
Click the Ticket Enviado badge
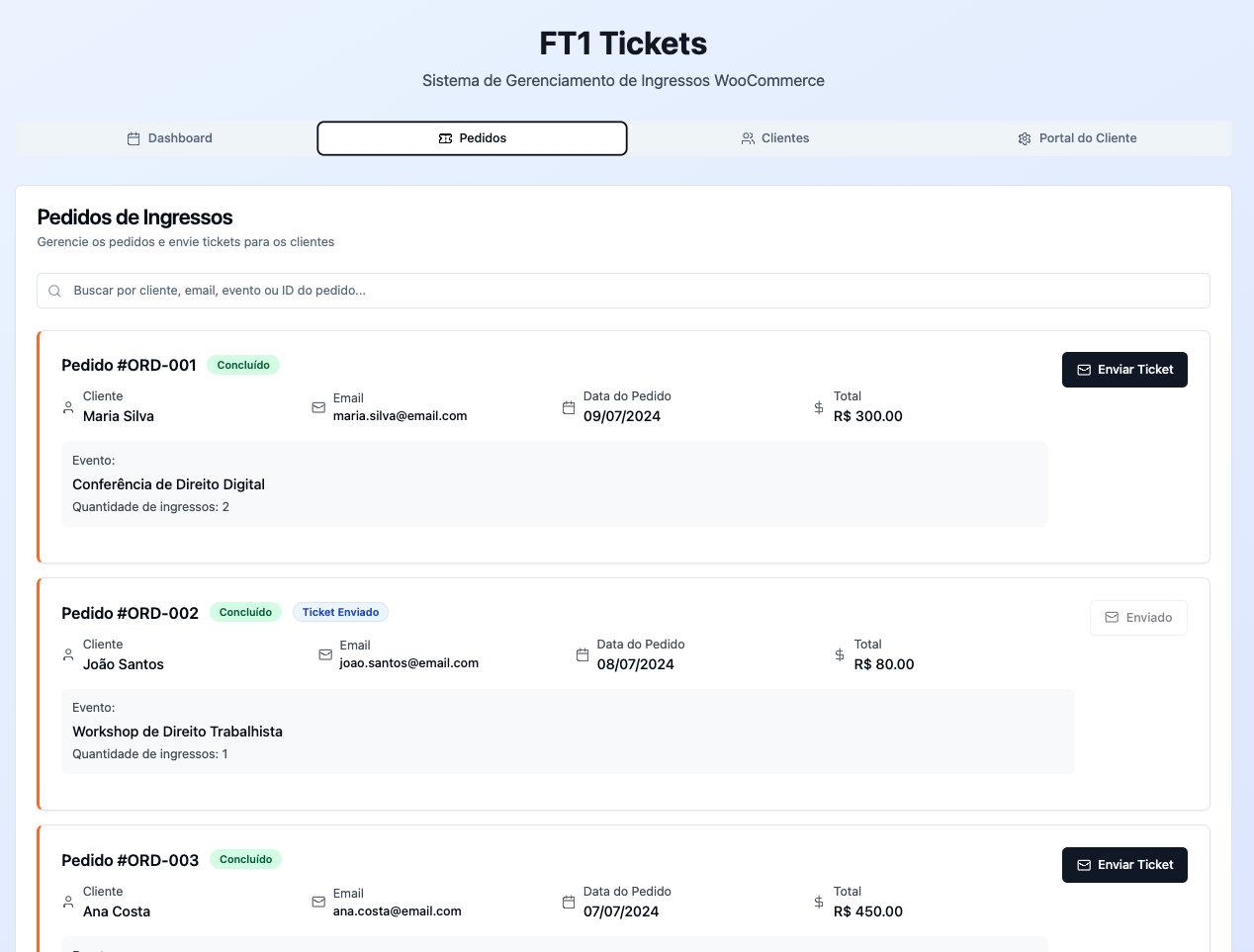pyautogui.click(x=340, y=613)
